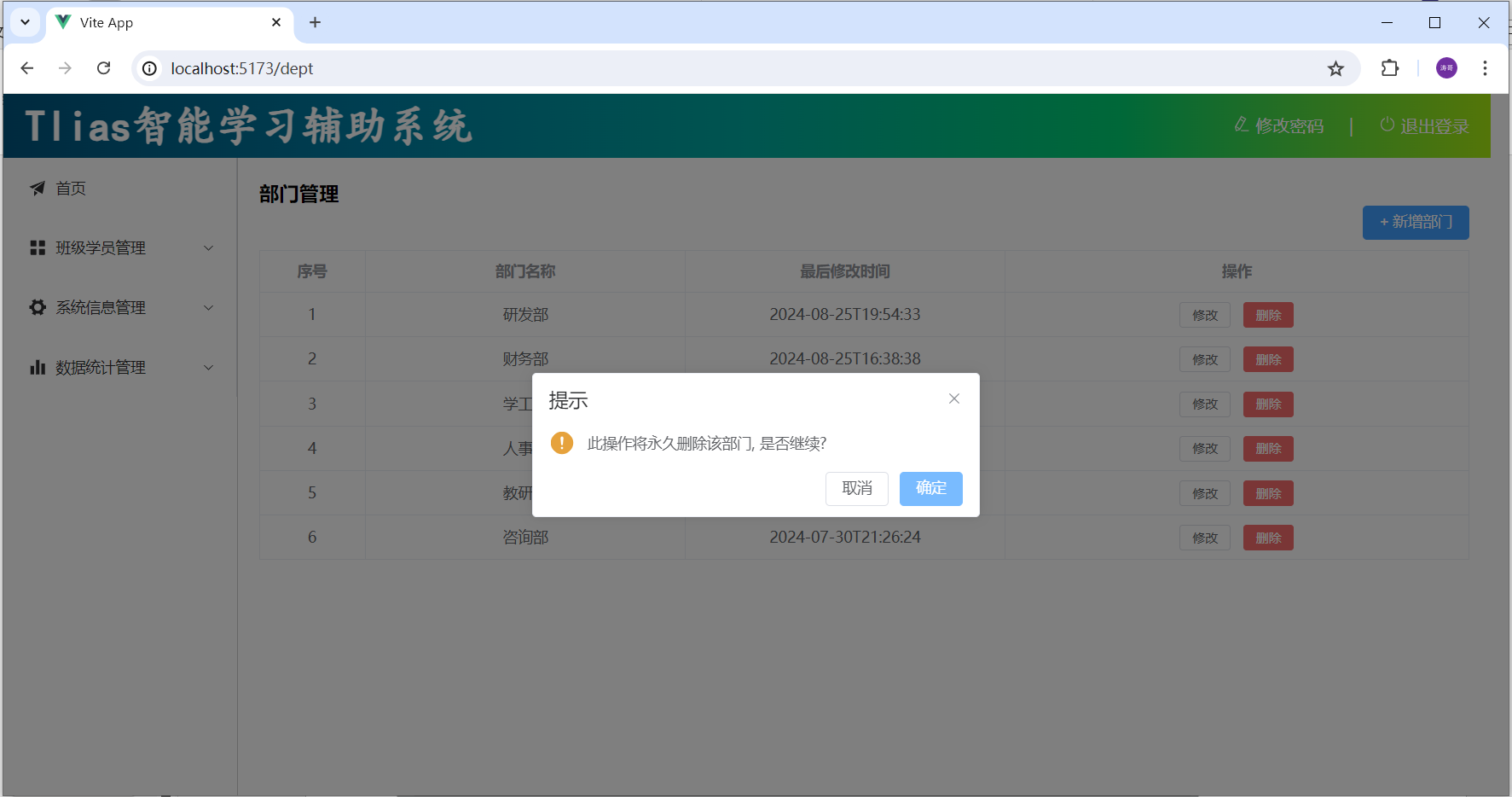Bookmark this page with the star icon

pos(1335,68)
